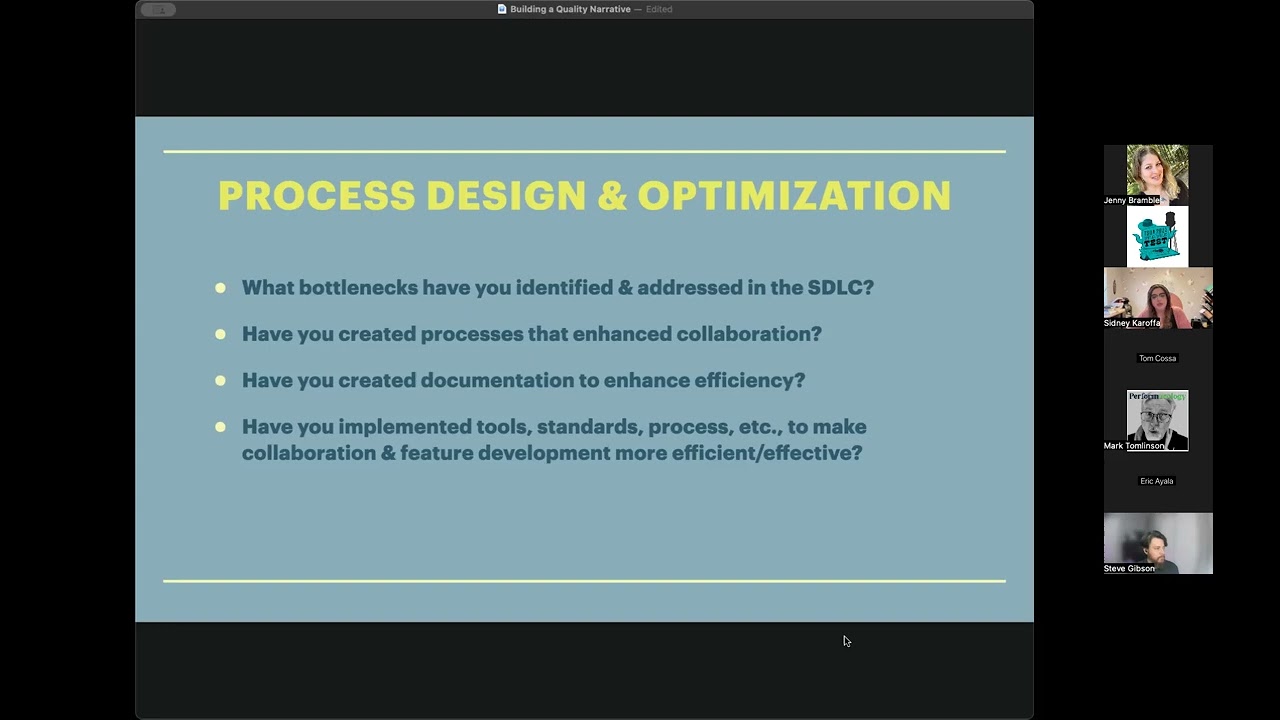This screenshot has height=720, width=1280.
Task: Click the Jenny Bramble name label
Action: [1132, 200]
